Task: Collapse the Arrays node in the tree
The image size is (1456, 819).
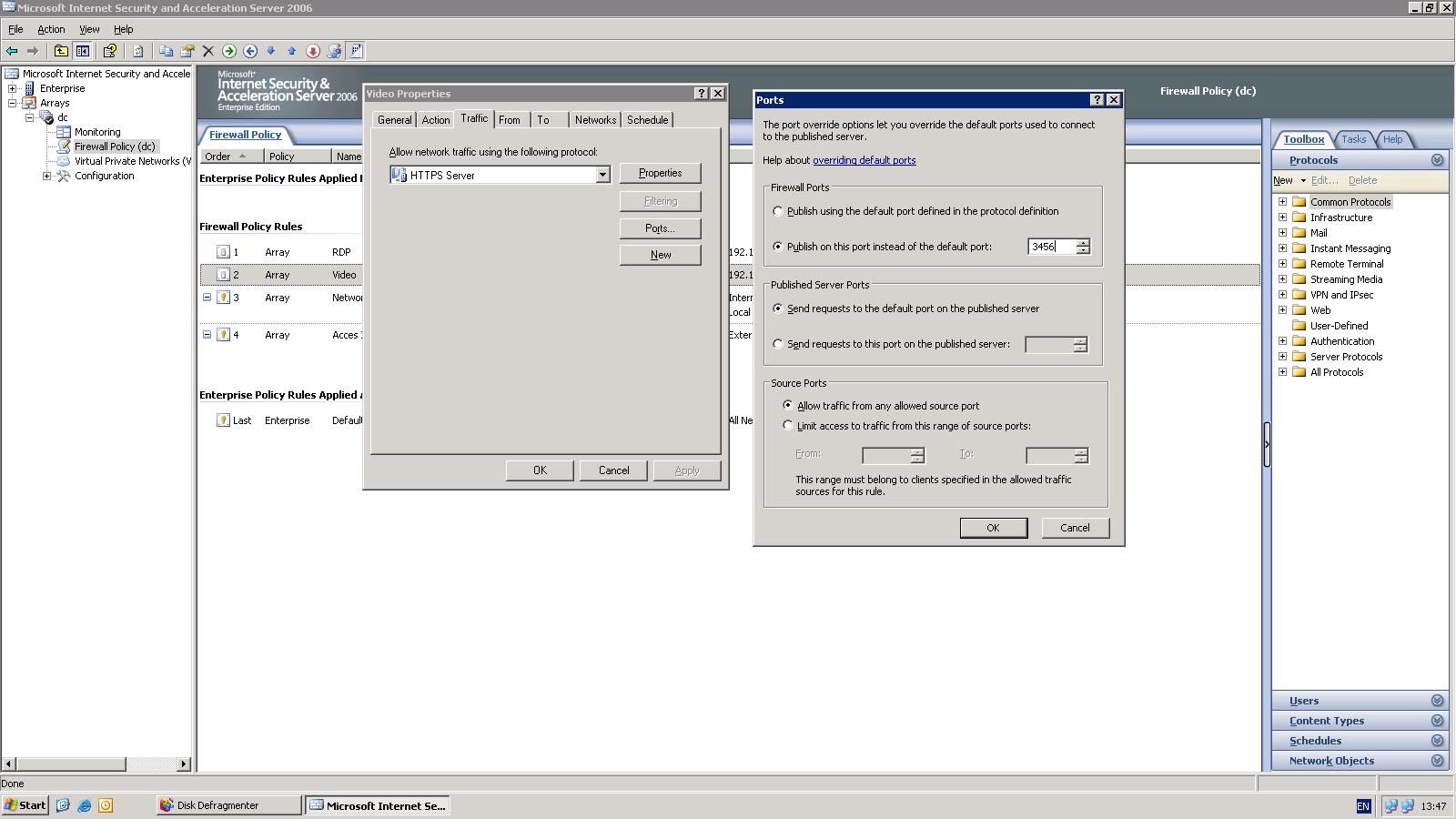Action: (13, 103)
